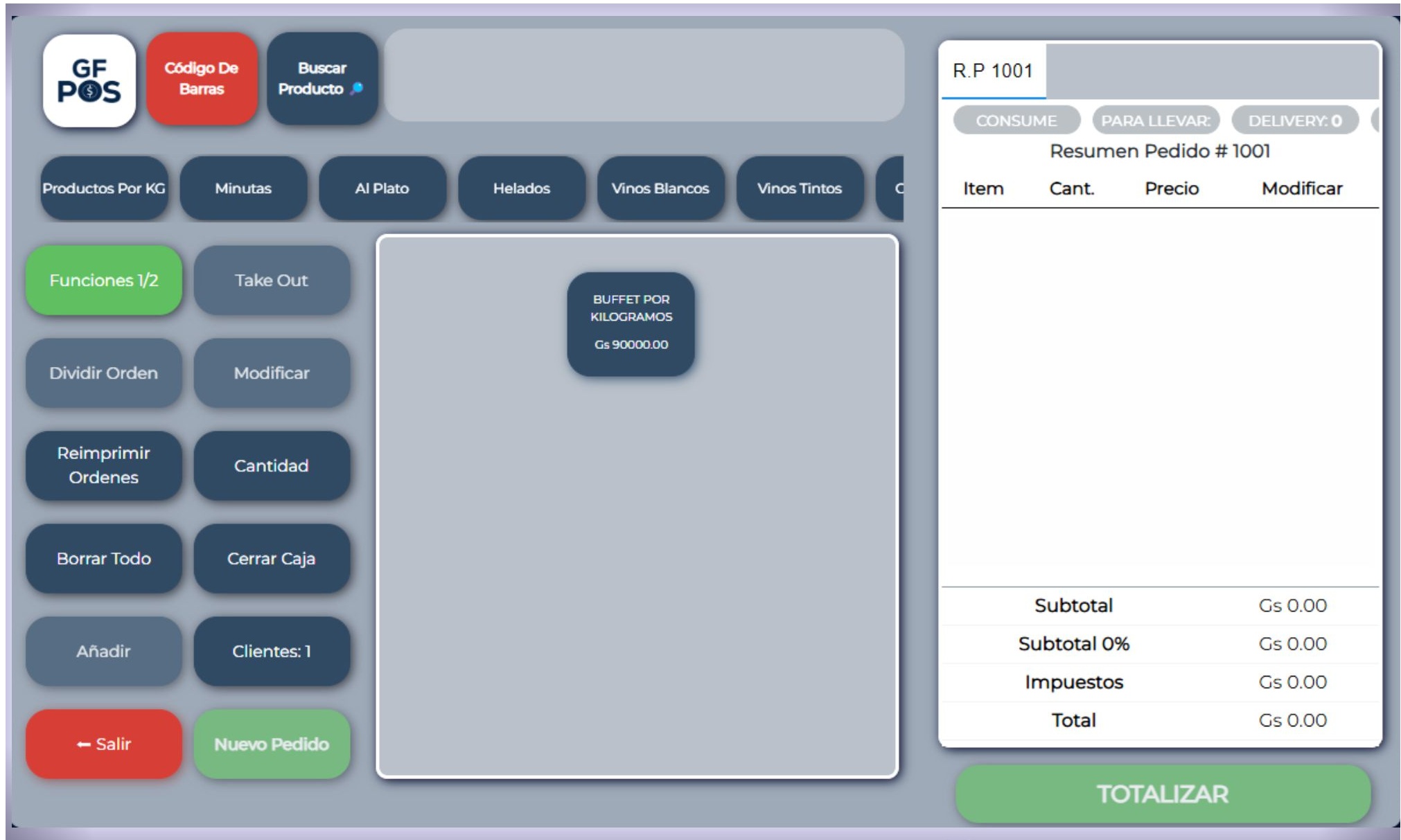1401x840 pixels.
Task: Select Helados category
Action: click(x=521, y=188)
